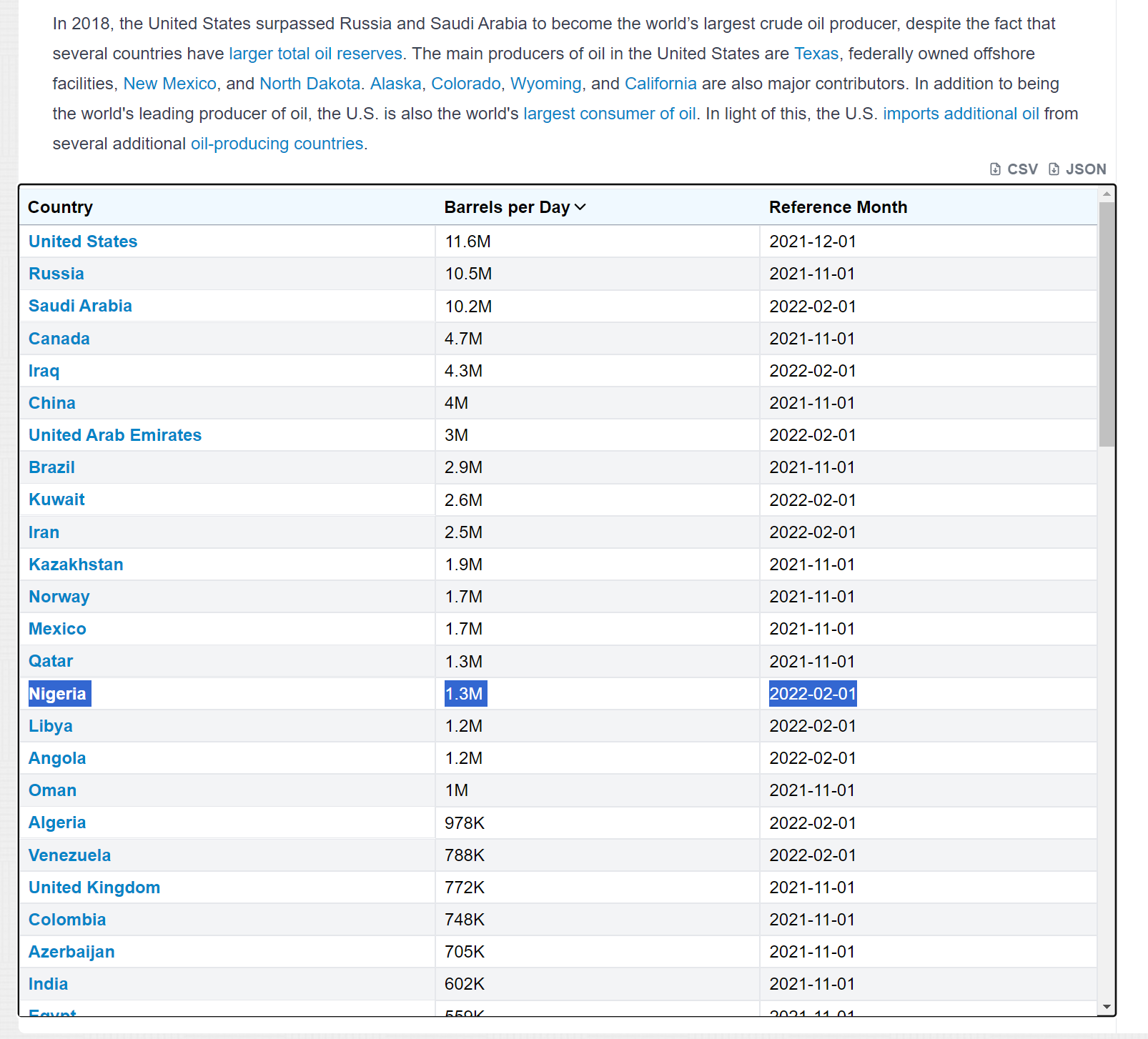Click the 11.6M value for United States
The height and width of the screenshot is (1039, 1148).
467,242
